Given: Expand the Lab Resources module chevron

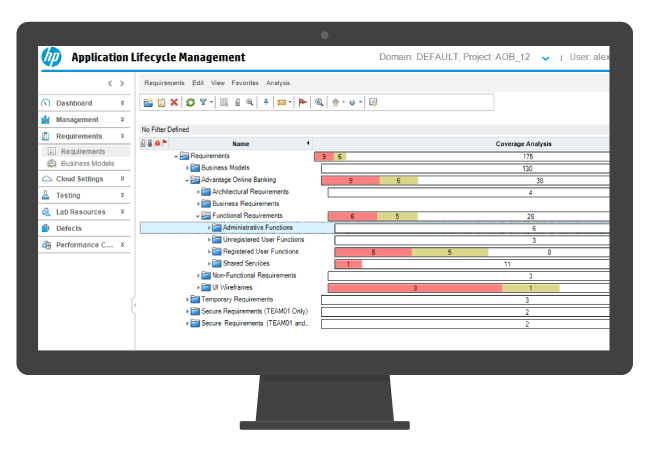Looking at the screenshot, I should tap(122, 212).
